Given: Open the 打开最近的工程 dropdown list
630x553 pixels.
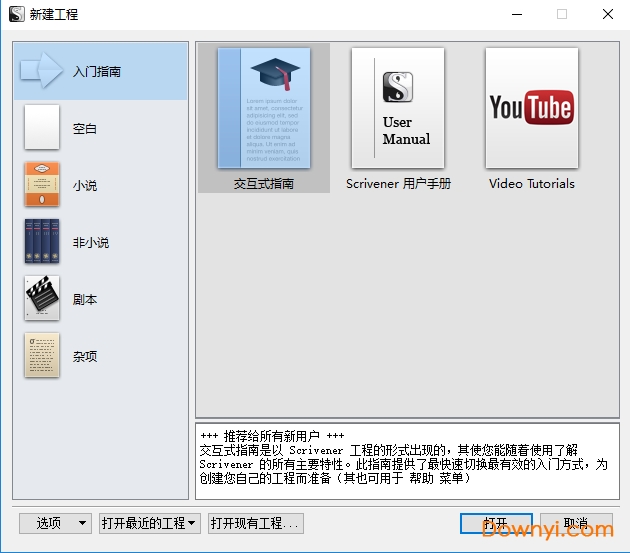Looking at the screenshot, I should (x=148, y=523).
